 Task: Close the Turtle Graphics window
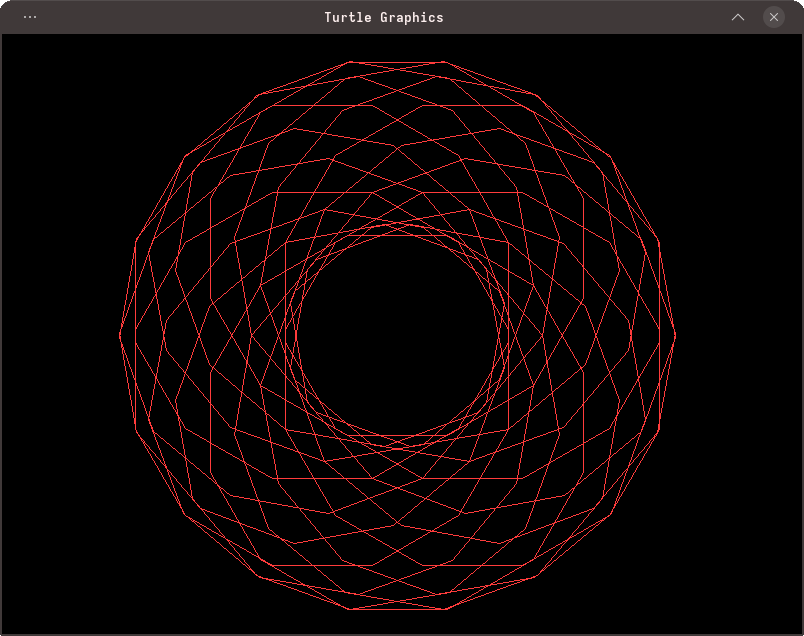click(x=774, y=17)
